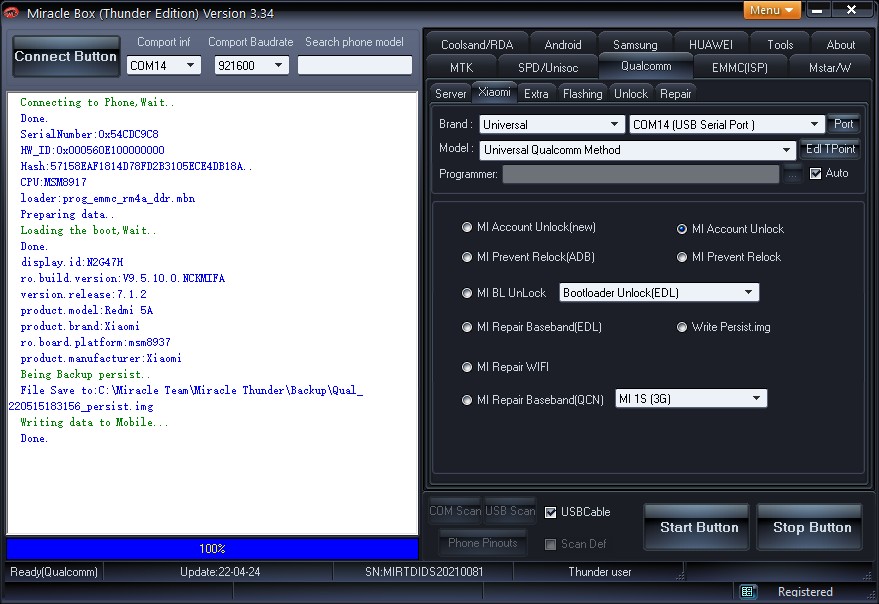
Task: Switch to the Mstar/W tab
Action: pos(830,68)
